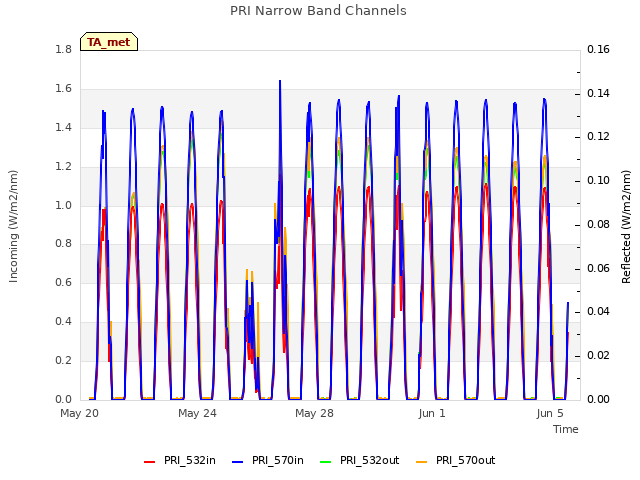
Task: Click the 0.8 left axis value
Action: [63, 244]
